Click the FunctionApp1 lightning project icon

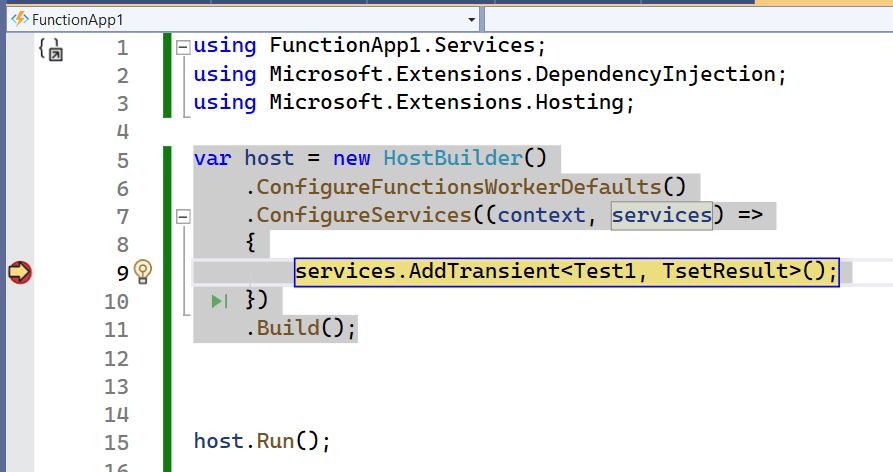point(20,19)
